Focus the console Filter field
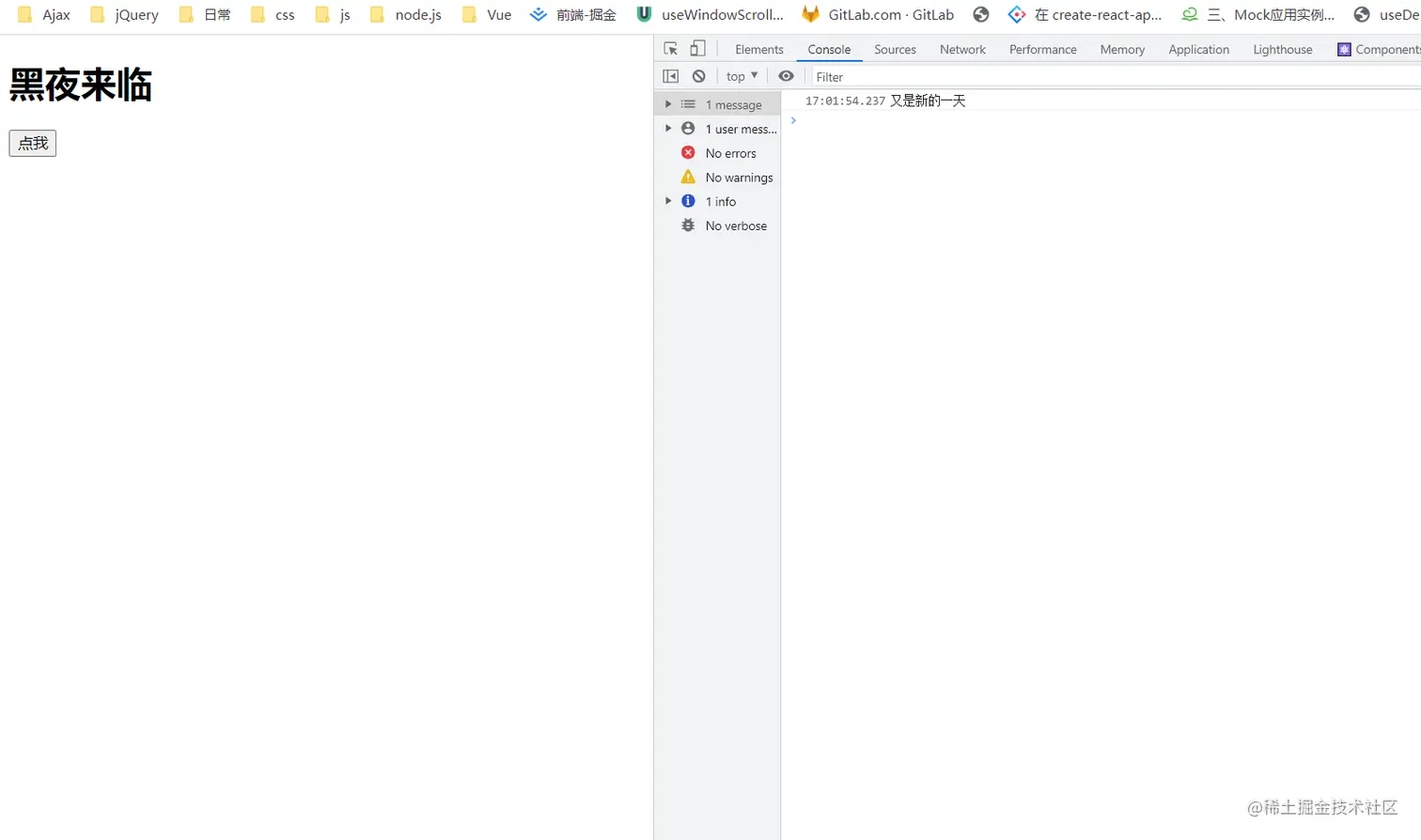 tap(1114, 77)
